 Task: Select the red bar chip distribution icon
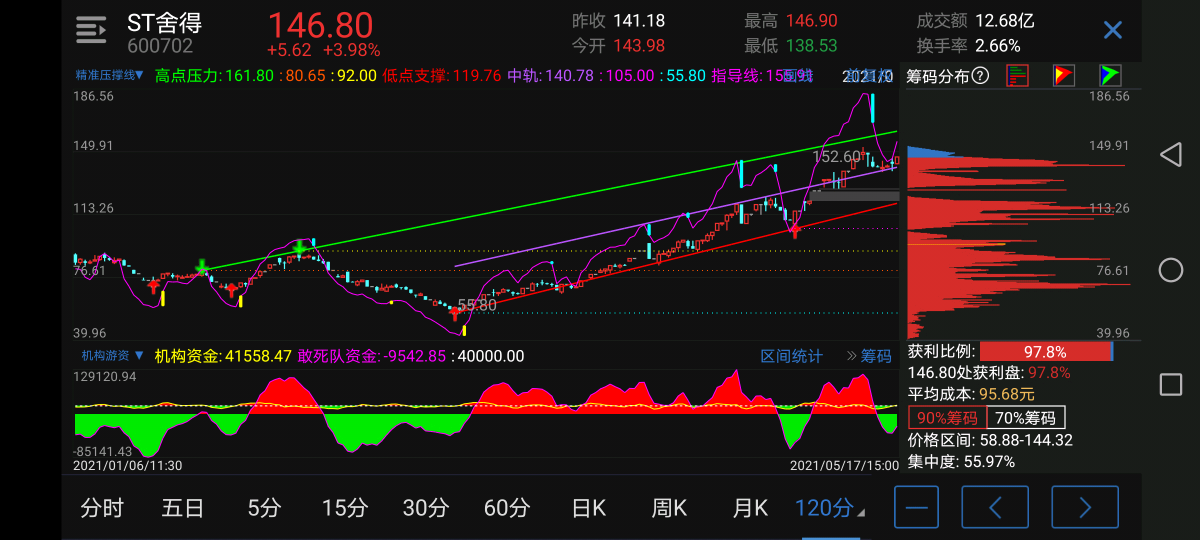click(1017, 75)
